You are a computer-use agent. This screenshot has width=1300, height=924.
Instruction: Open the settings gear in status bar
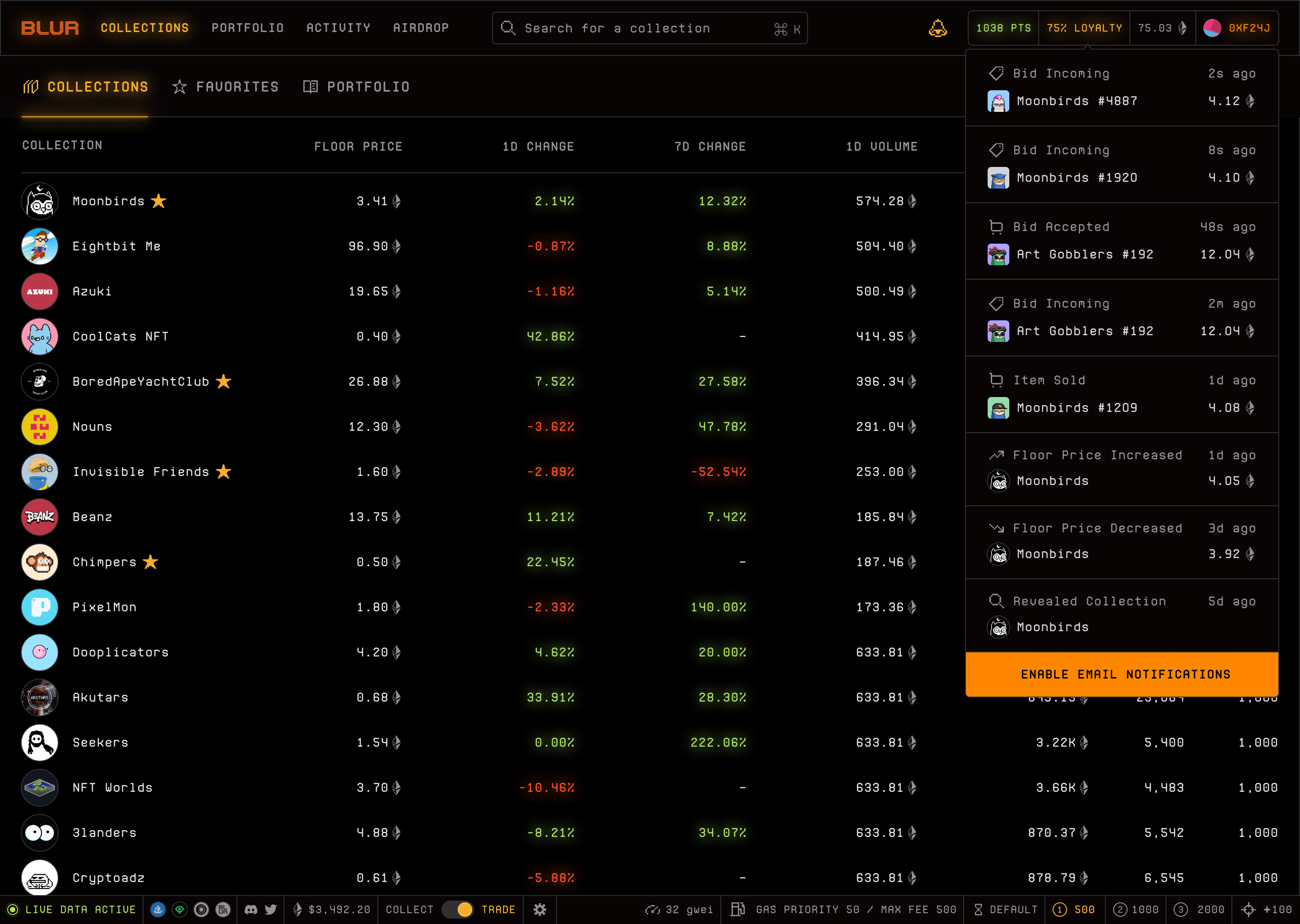pos(539,909)
